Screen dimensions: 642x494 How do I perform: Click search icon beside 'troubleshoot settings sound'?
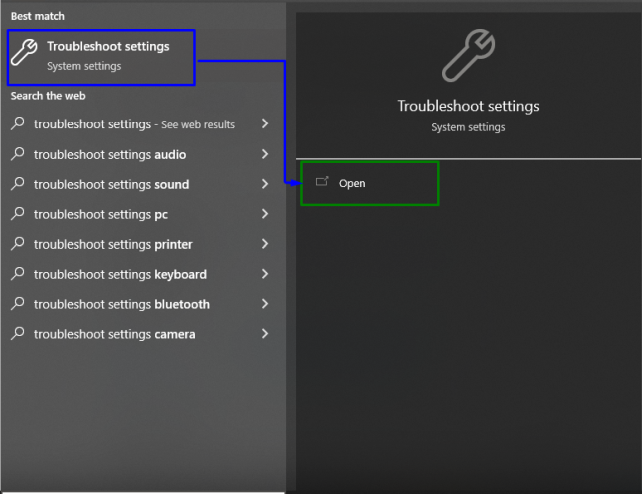(x=18, y=184)
